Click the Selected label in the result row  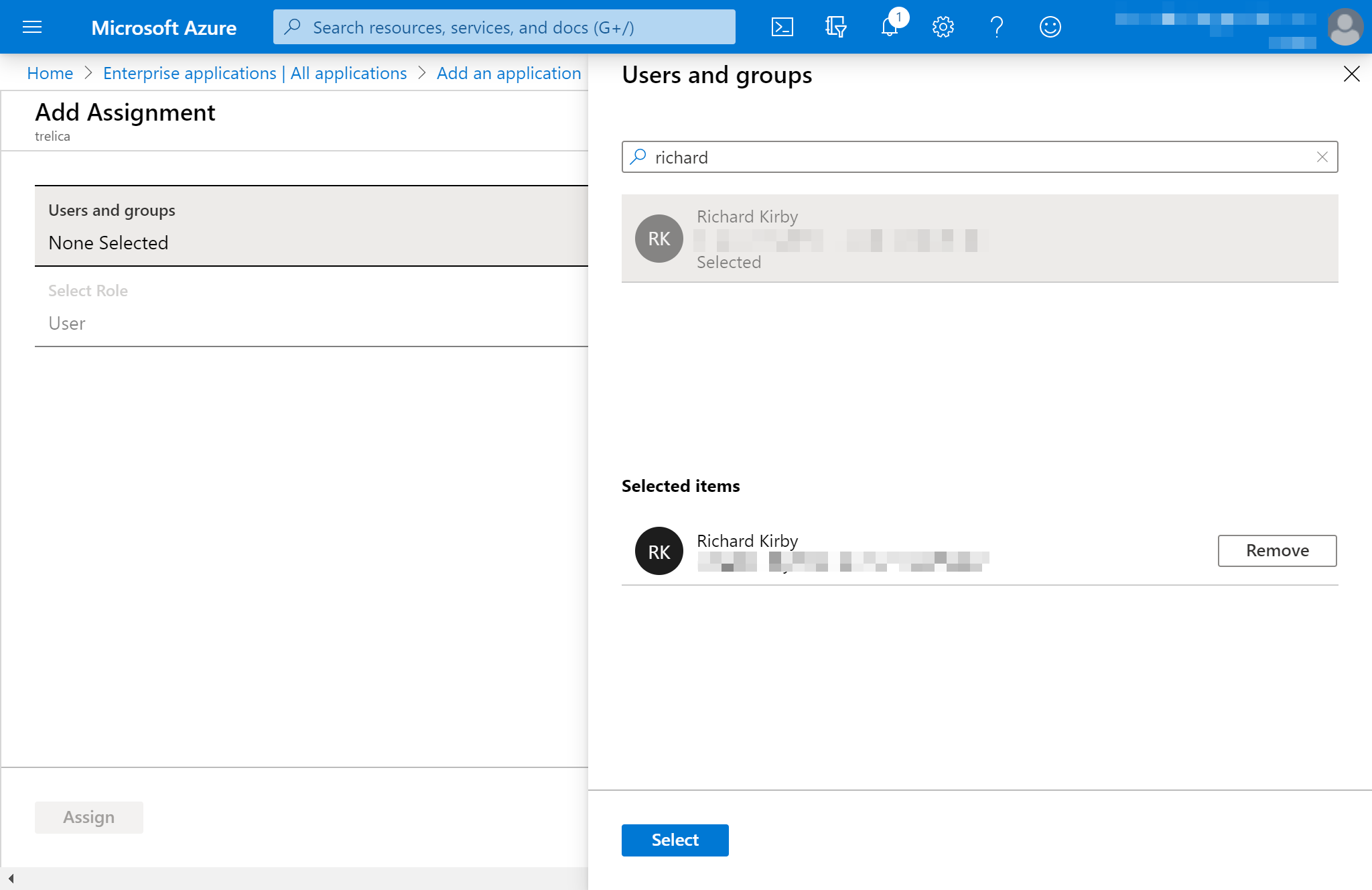[729, 262]
